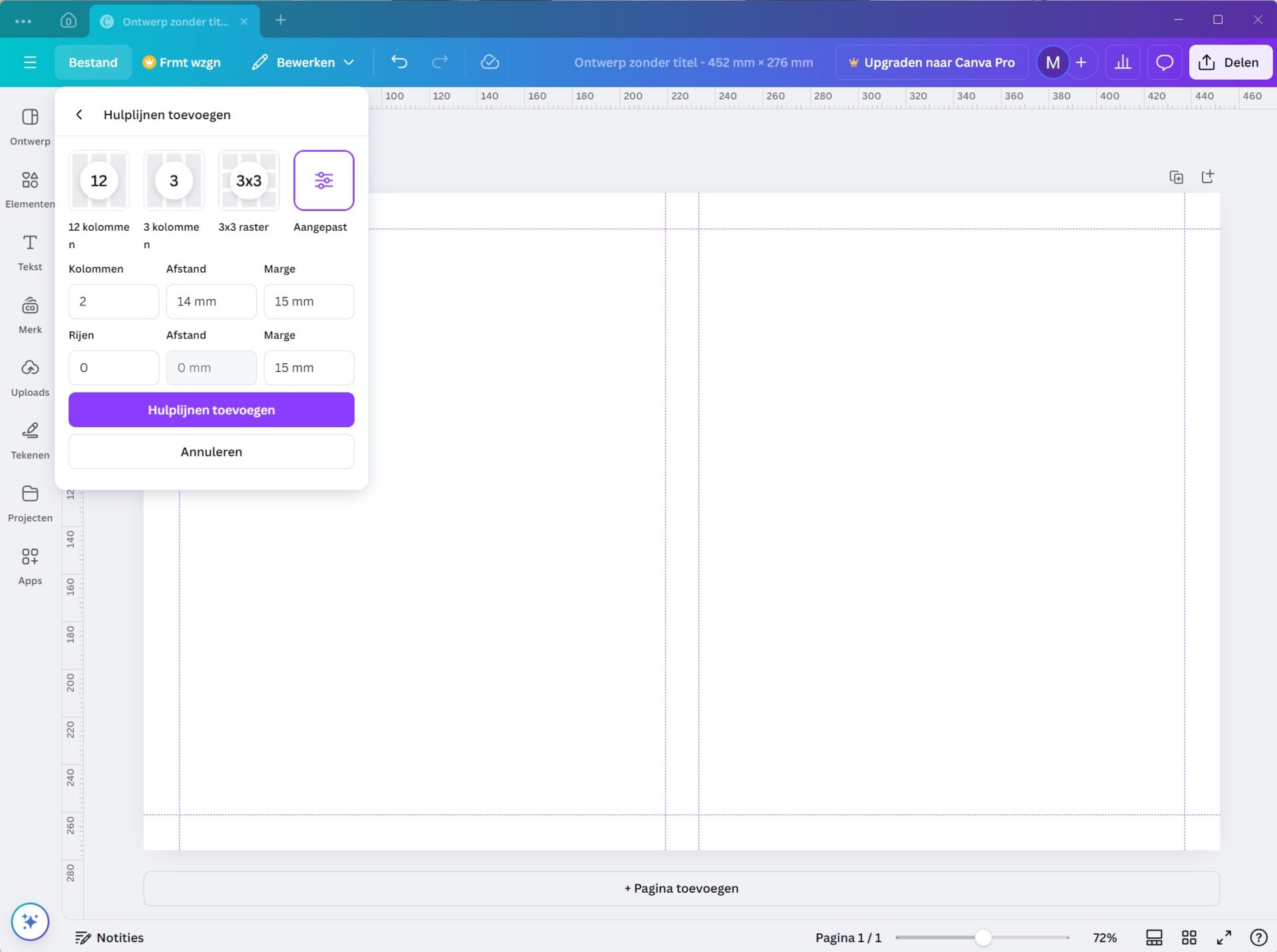Image resolution: width=1277 pixels, height=952 pixels.
Task: Open the analytics bar chart icon
Action: coord(1123,62)
